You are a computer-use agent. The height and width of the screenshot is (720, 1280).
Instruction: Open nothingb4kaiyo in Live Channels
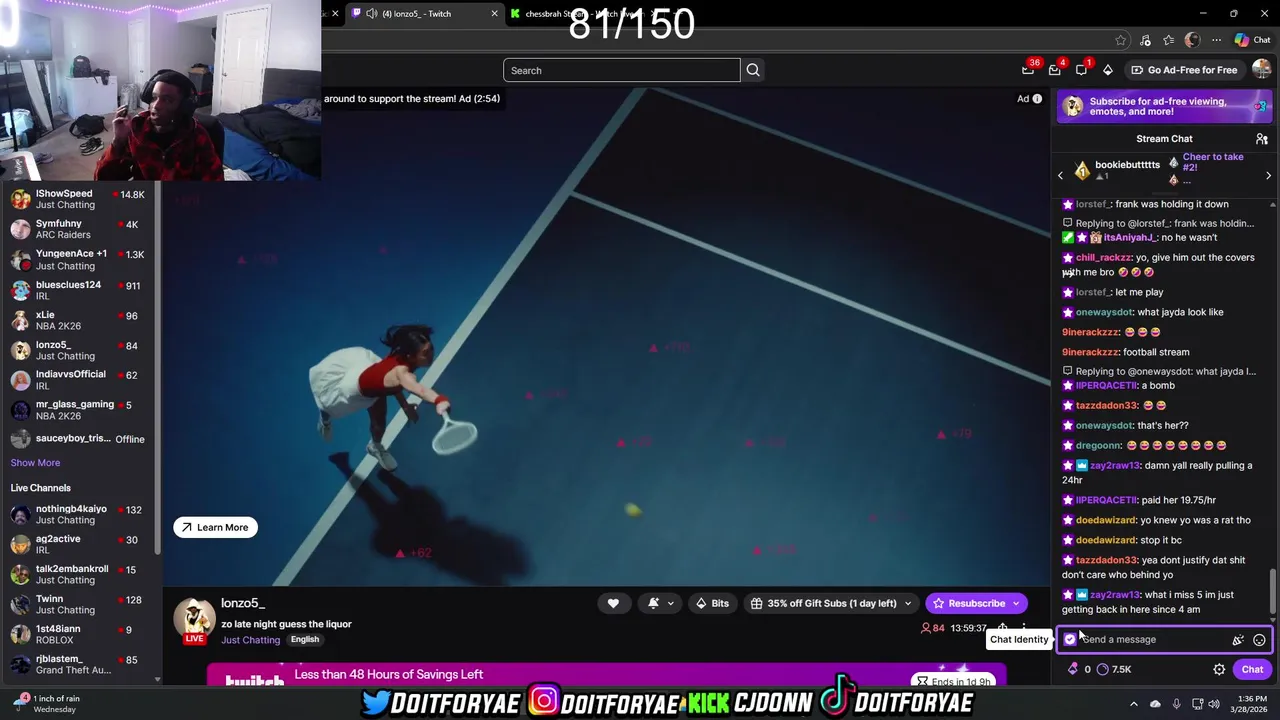point(78,514)
